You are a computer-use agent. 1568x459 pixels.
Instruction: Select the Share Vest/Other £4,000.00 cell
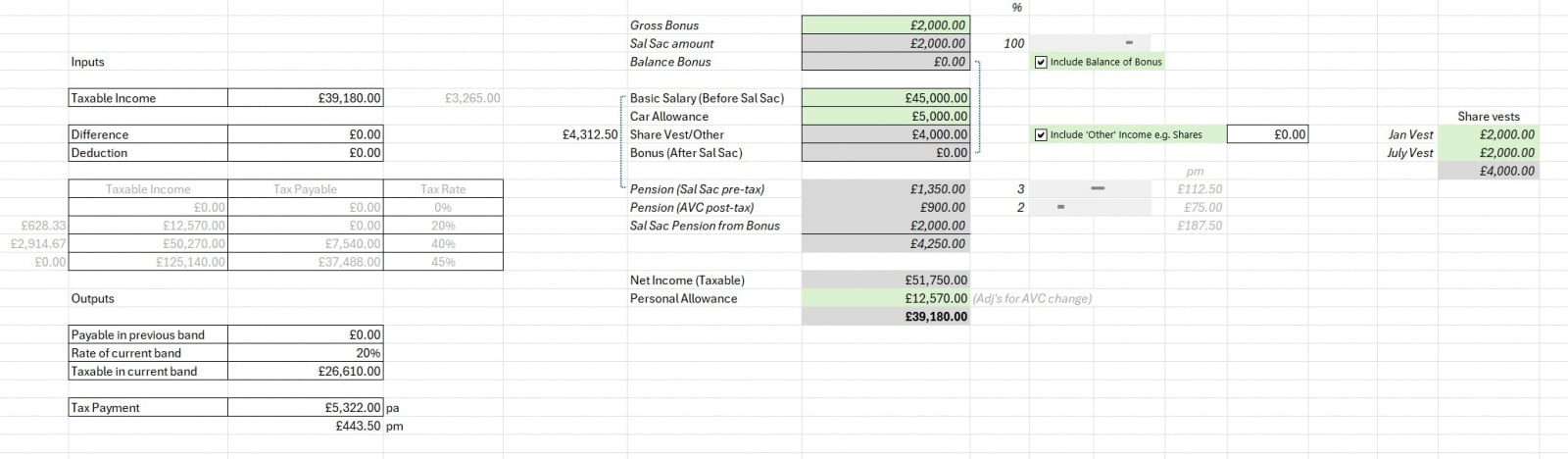[x=885, y=134]
